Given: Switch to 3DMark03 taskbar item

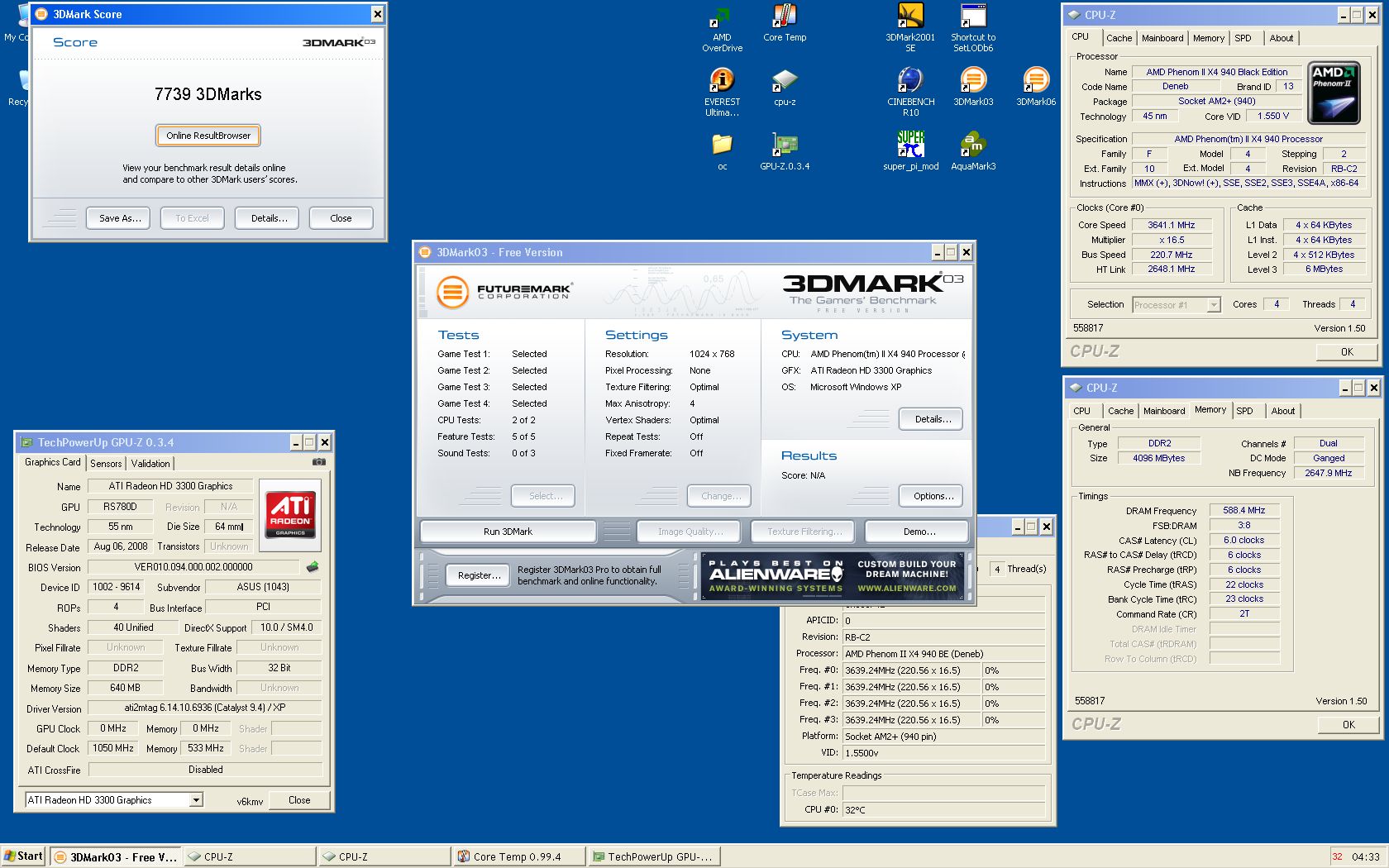Looking at the screenshot, I should click(x=116, y=856).
